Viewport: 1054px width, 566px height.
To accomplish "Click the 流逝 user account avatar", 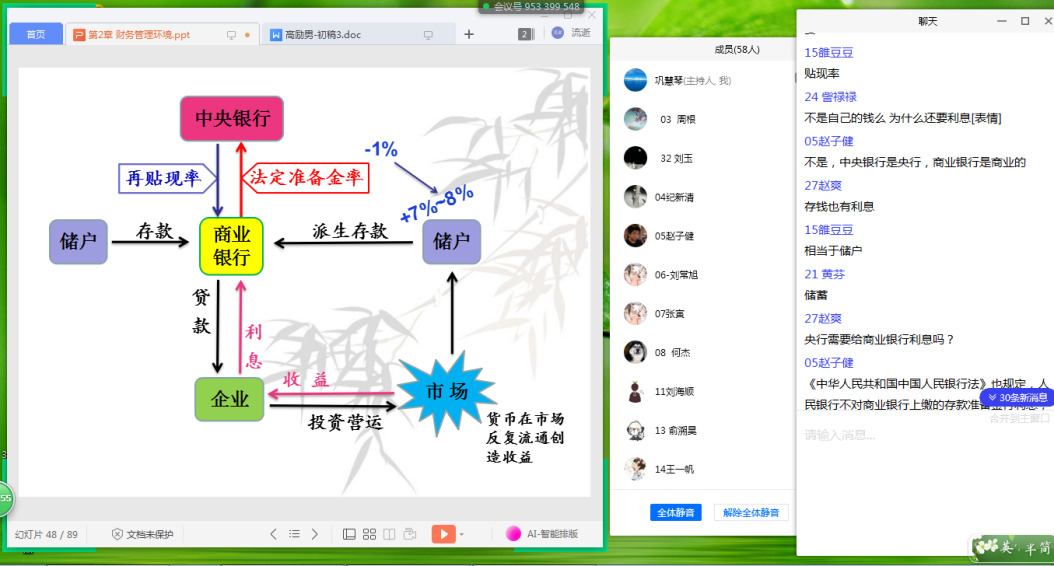I will tap(557, 33).
